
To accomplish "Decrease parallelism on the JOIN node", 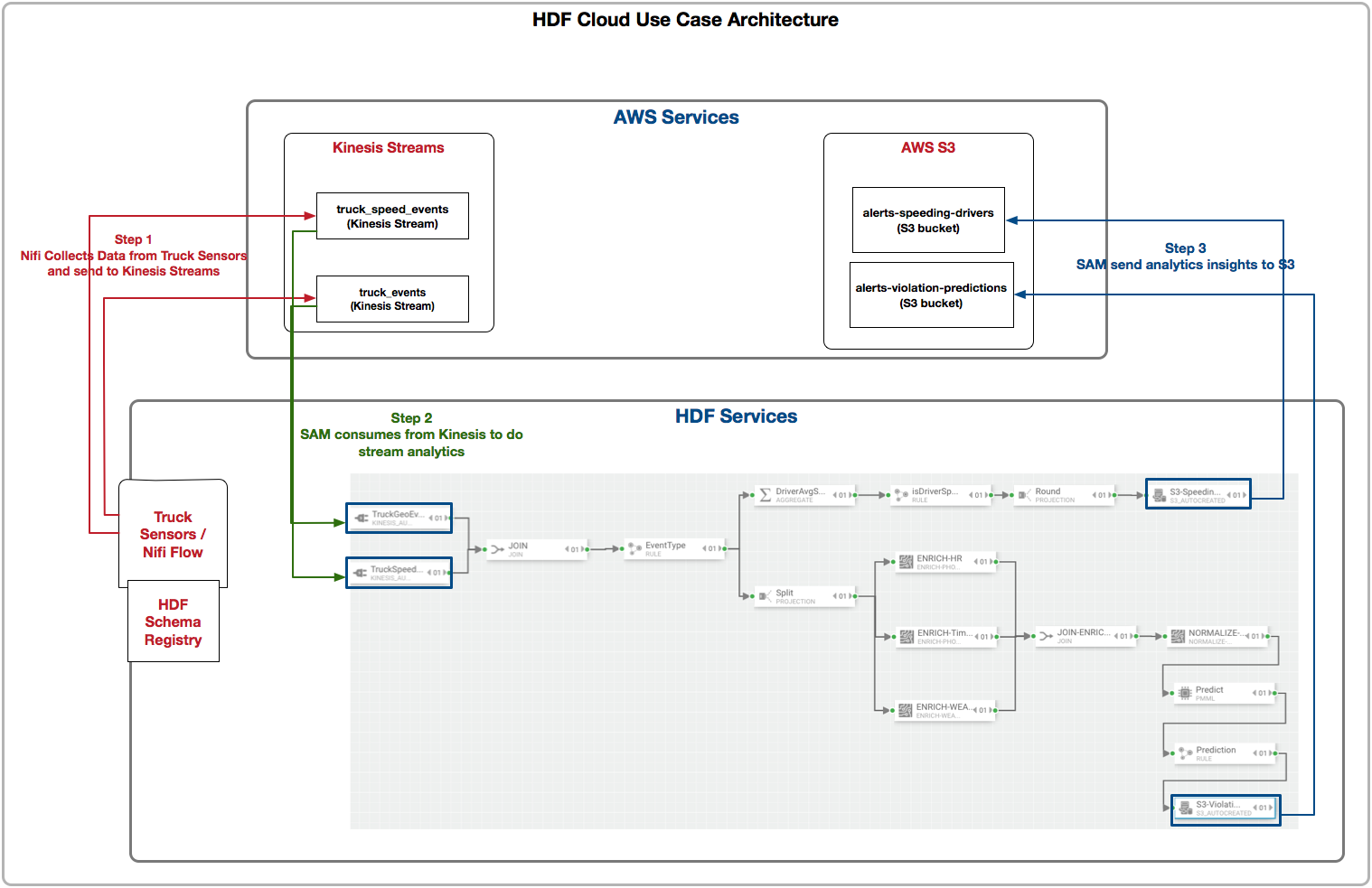I will click(x=567, y=549).
